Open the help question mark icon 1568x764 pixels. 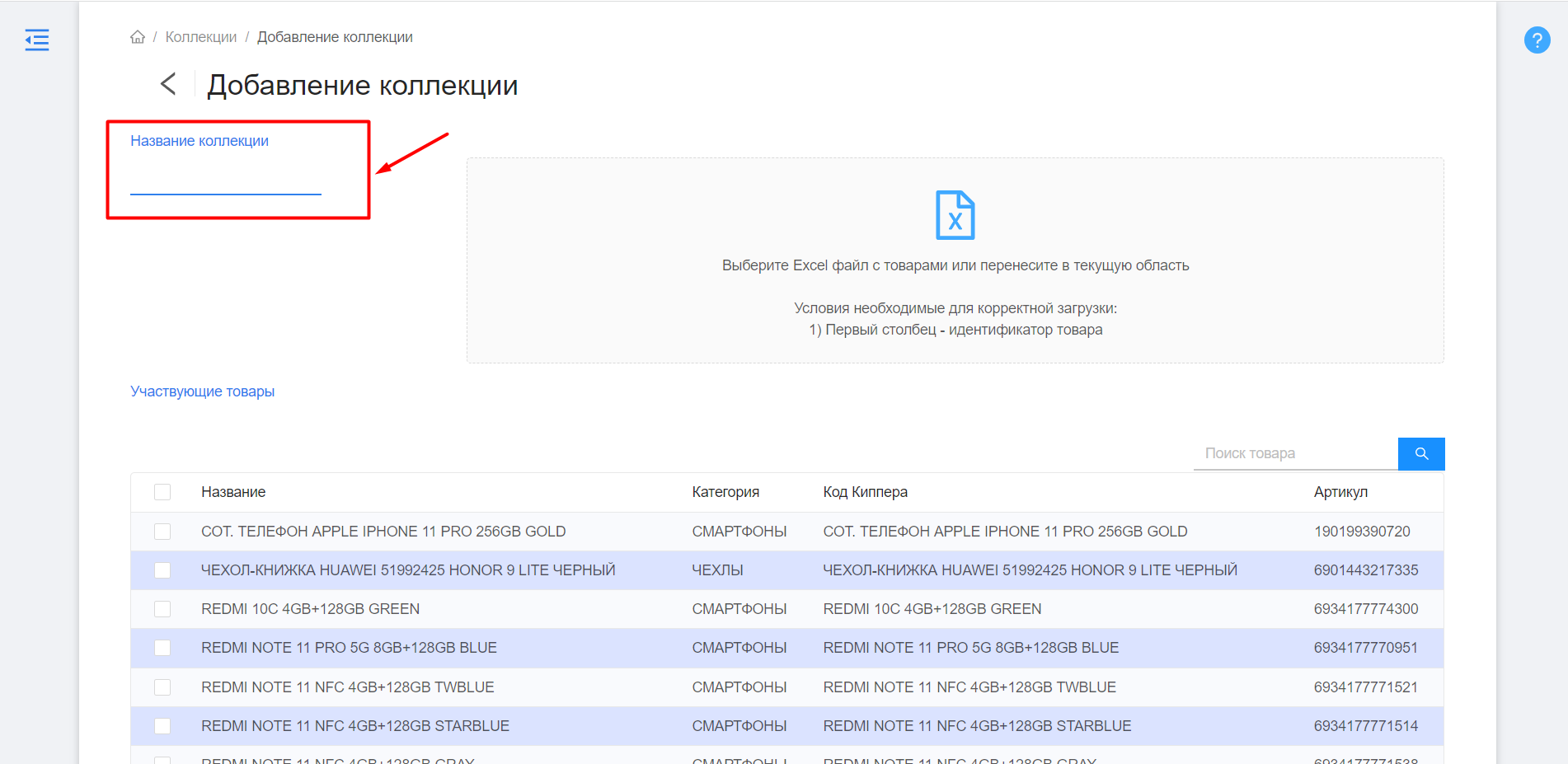[1537, 40]
